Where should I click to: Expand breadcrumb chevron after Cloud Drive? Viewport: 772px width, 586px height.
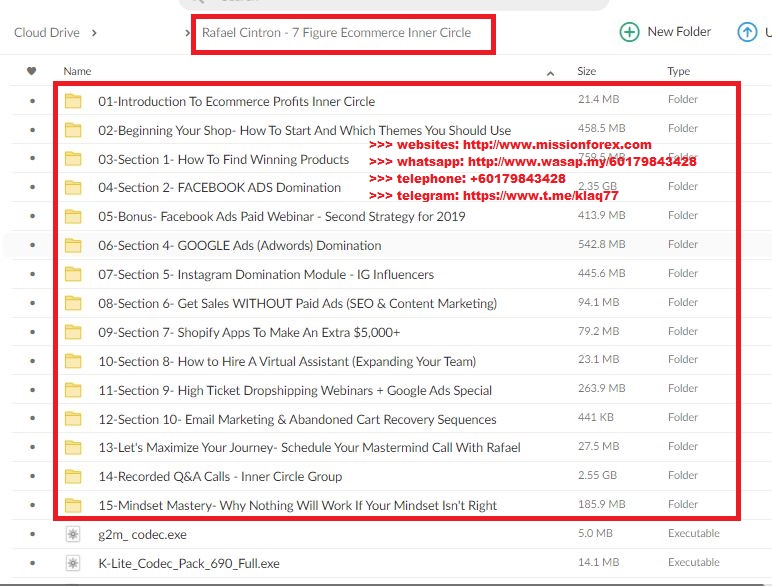pyautogui.click(x=94, y=33)
